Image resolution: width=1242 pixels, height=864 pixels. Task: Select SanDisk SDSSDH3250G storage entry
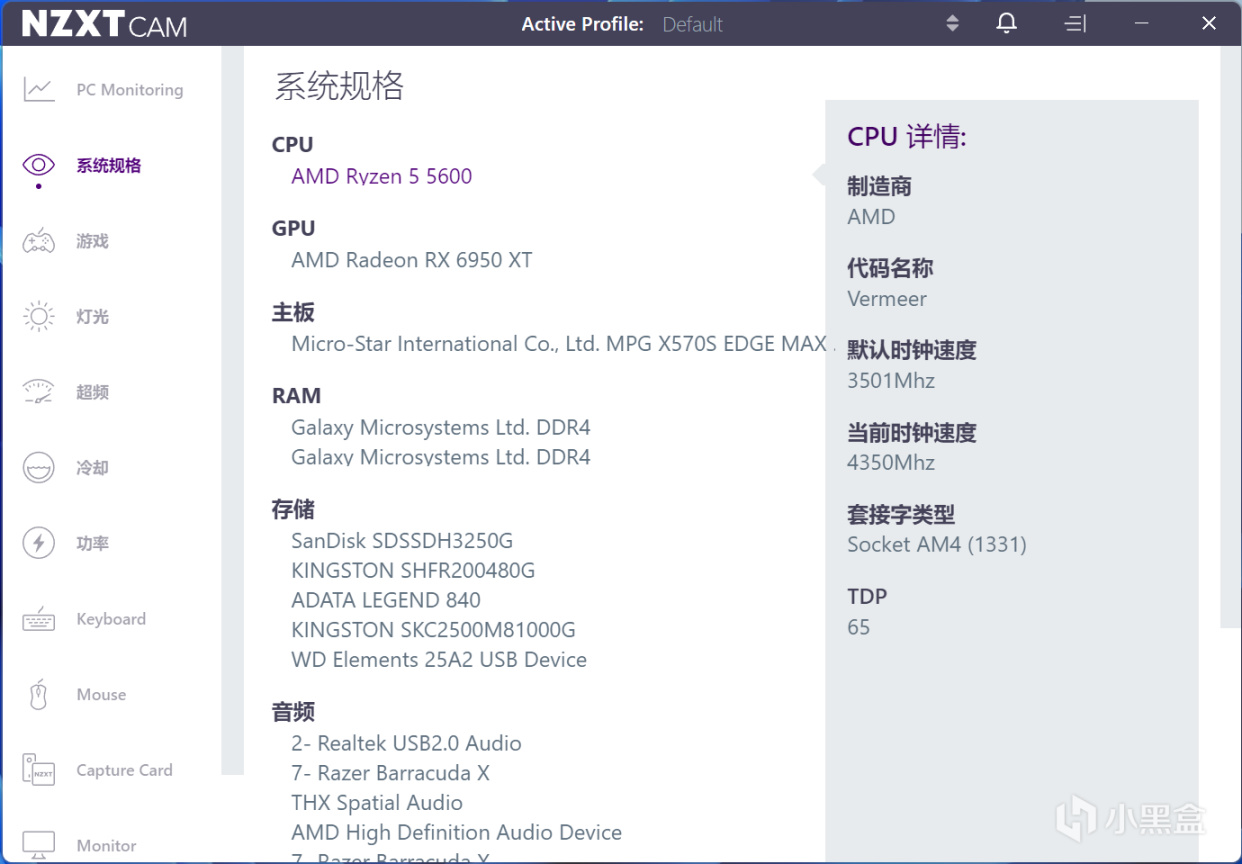(x=402, y=541)
